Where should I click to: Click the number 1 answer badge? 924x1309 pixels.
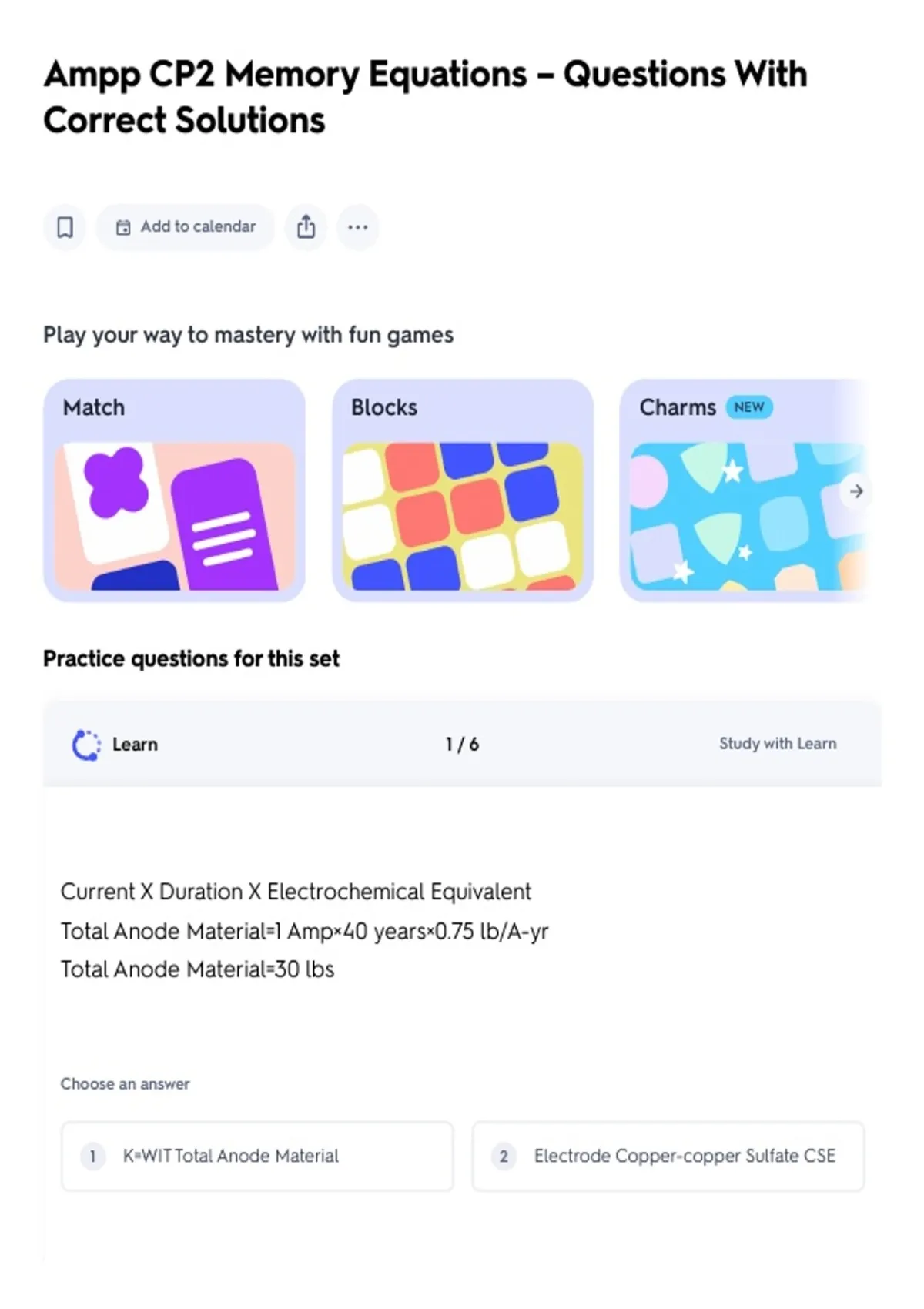(x=92, y=1157)
